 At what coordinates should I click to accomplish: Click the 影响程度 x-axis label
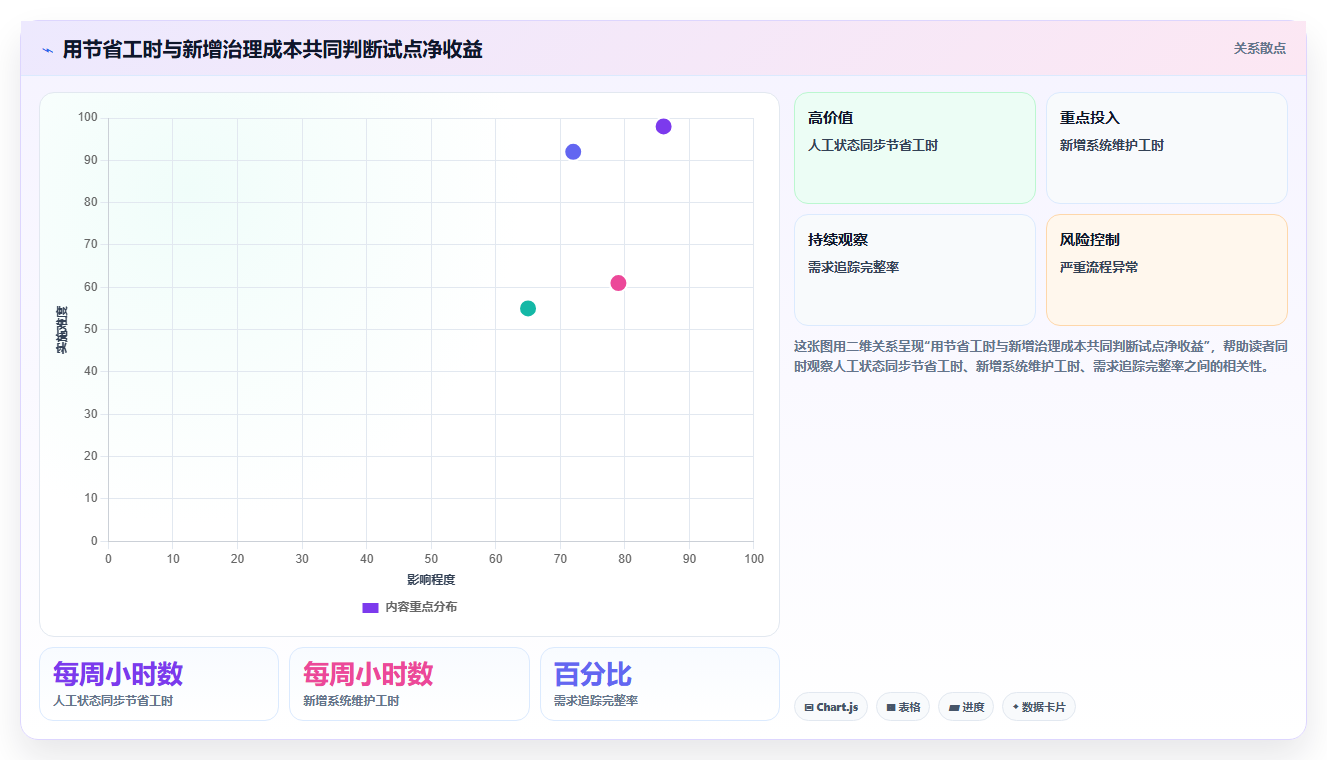[431, 580]
